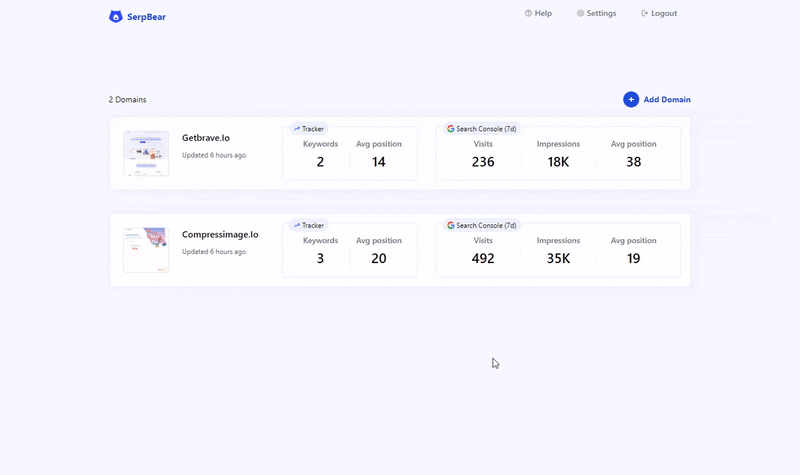Click the SerpBear bear logo icon
The height and width of the screenshot is (475, 800).
(x=116, y=16)
